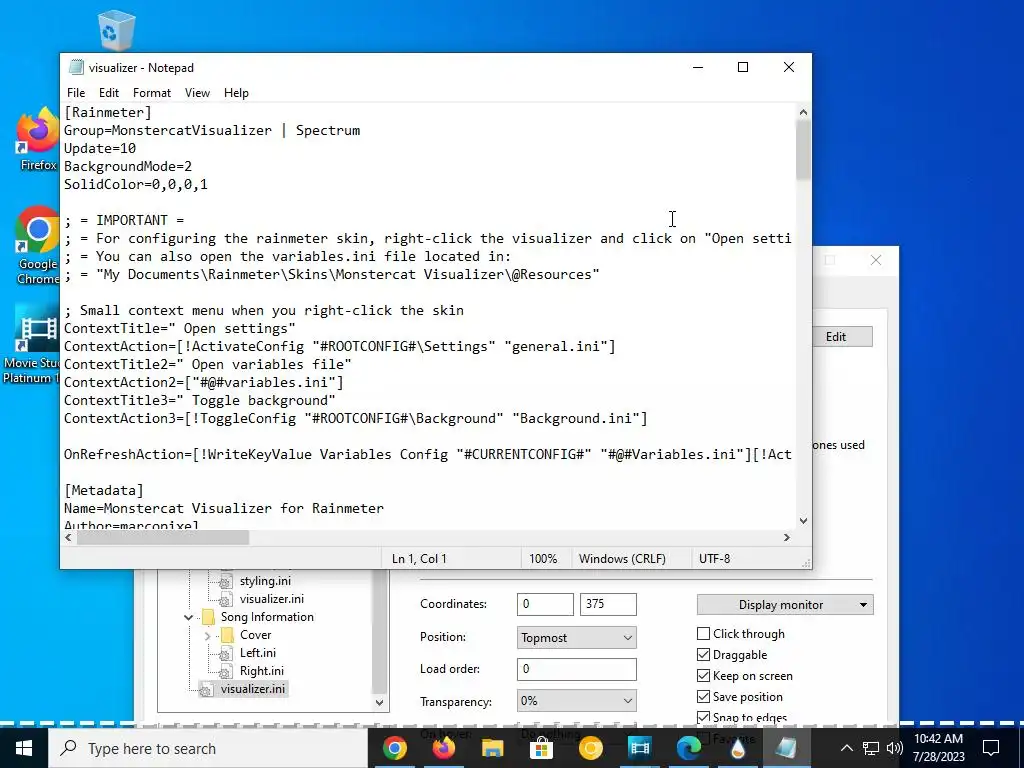Click the "Windows (CRLF)" status bar entry
1024x768 pixels.
coord(622,559)
